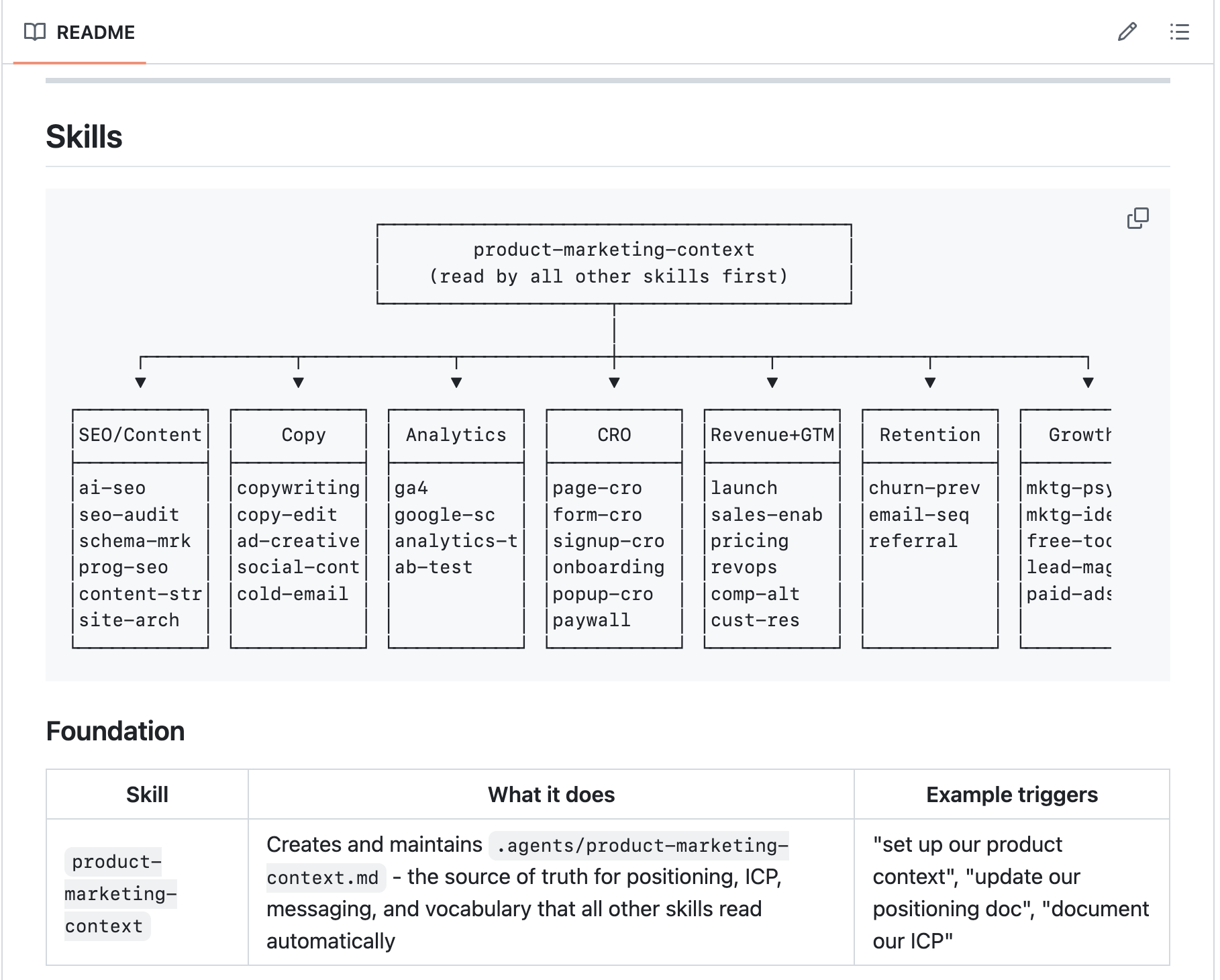Click the What it does table header
The height and width of the screenshot is (980, 1220).
(551, 795)
